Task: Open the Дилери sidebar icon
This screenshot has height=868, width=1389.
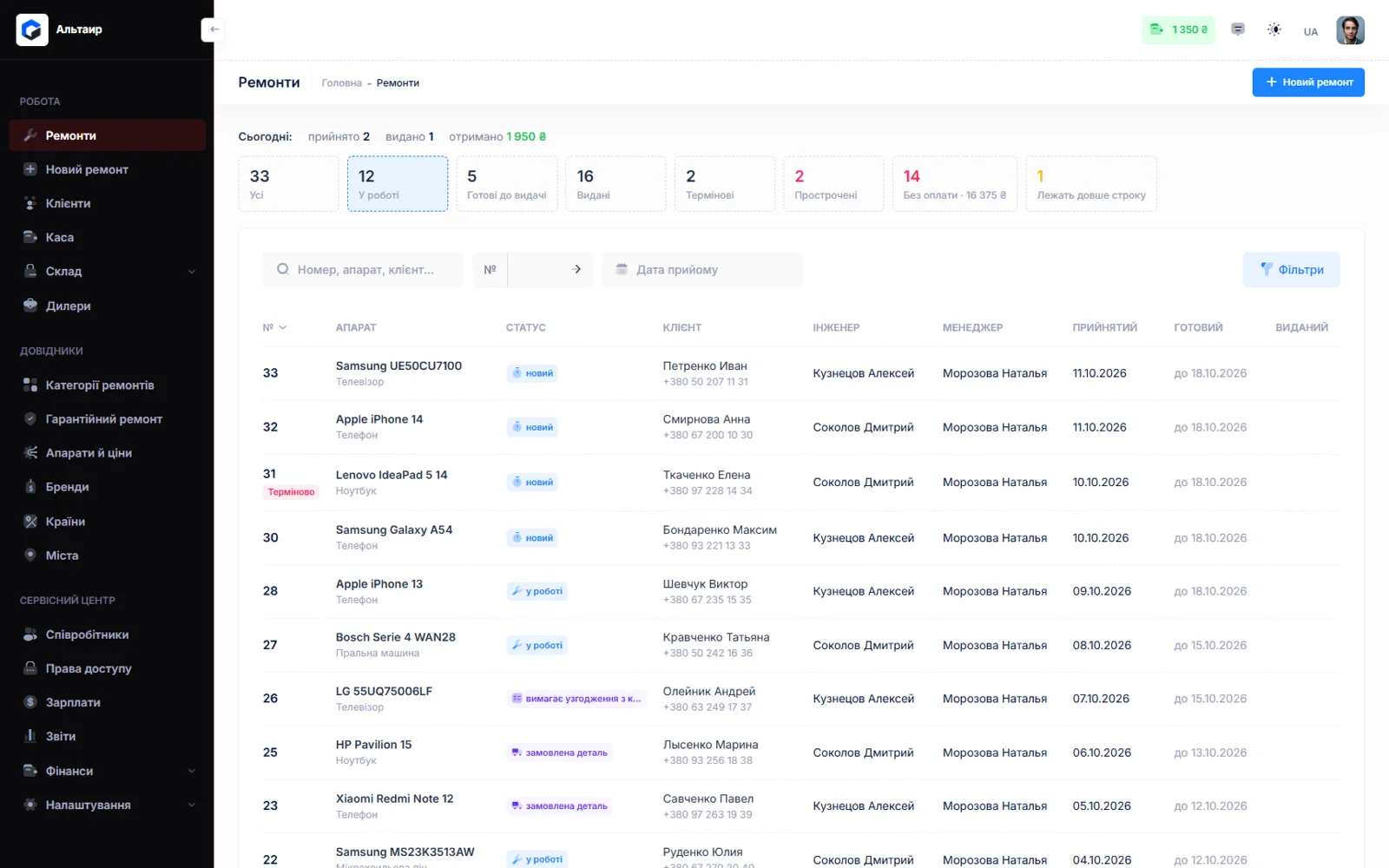Action: [x=30, y=306]
